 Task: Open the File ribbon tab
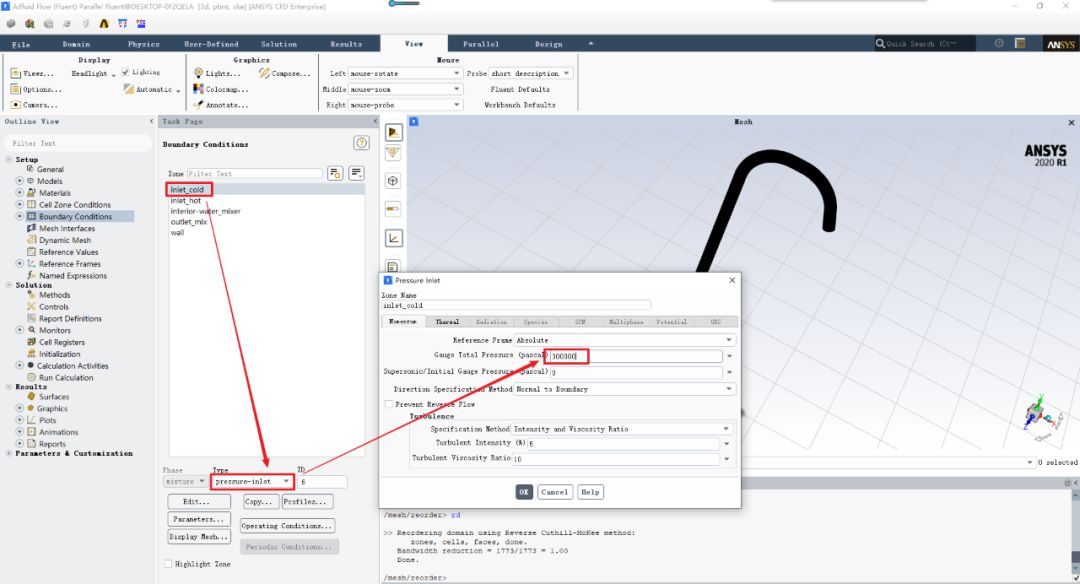(x=21, y=44)
